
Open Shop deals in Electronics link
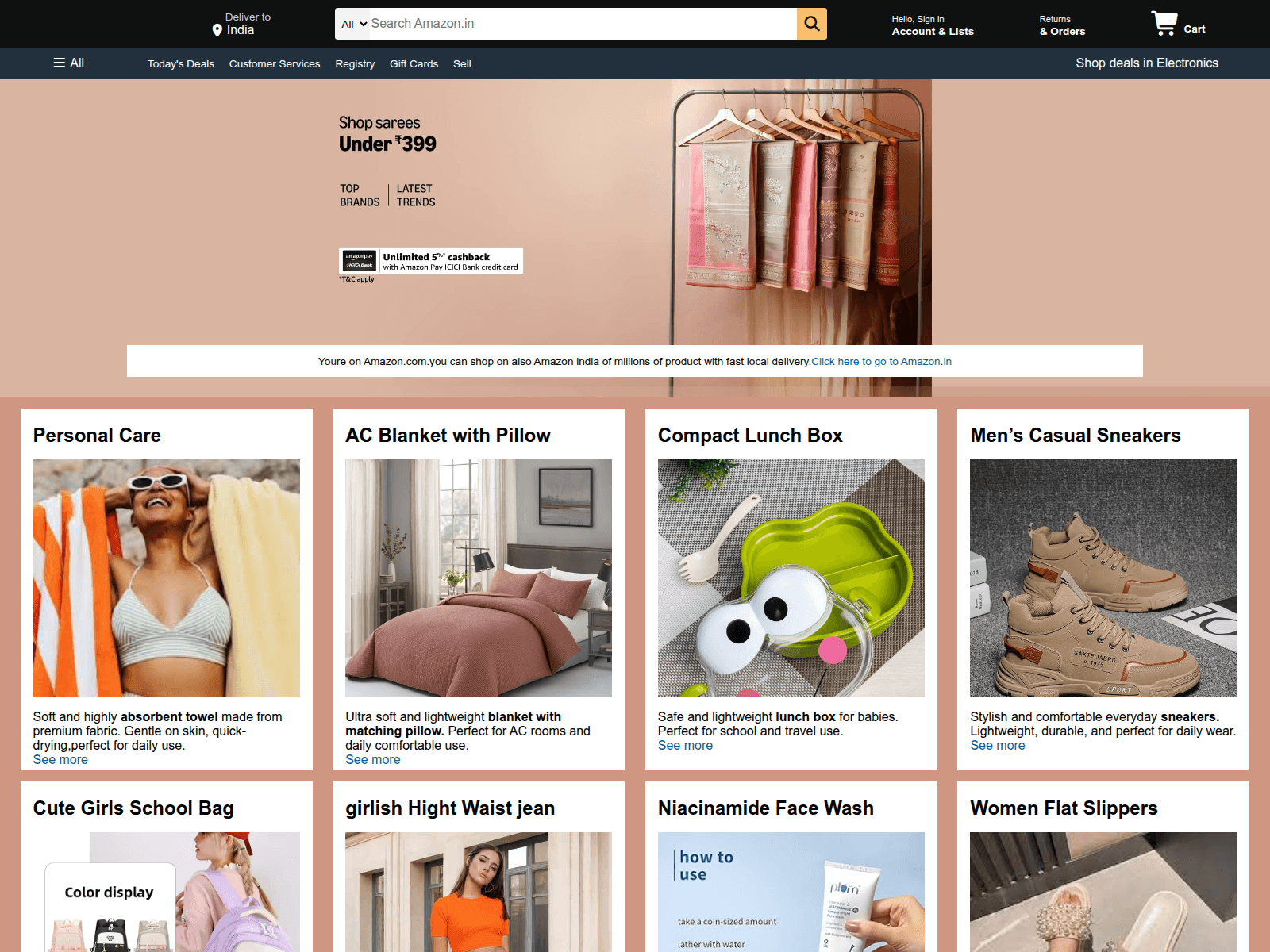(x=1146, y=63)
